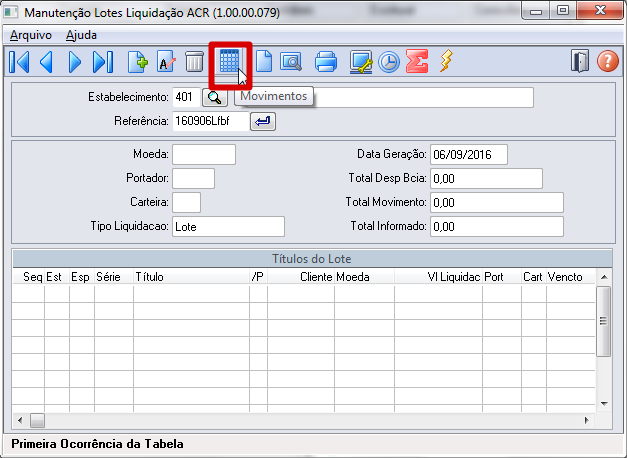Click the Cart column header

(x=534, y=277)
